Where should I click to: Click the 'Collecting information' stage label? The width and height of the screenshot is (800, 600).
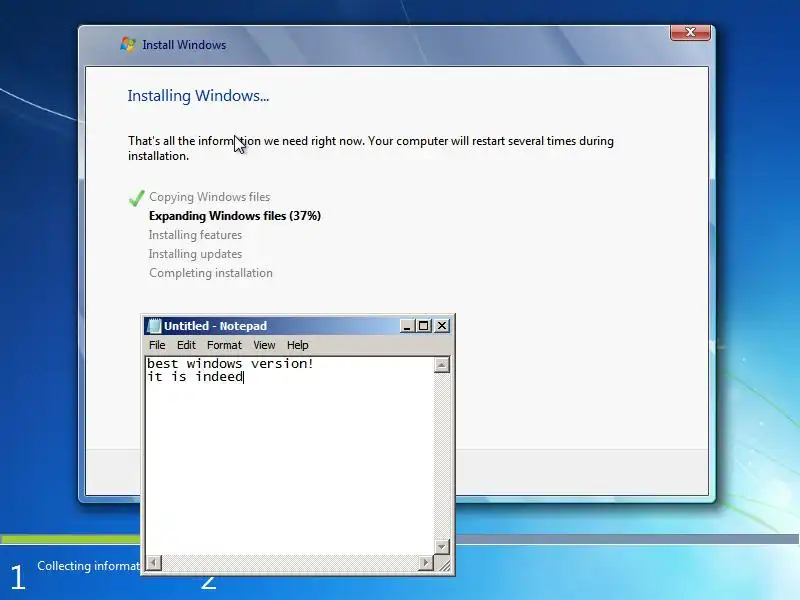(x=89, y=566)
